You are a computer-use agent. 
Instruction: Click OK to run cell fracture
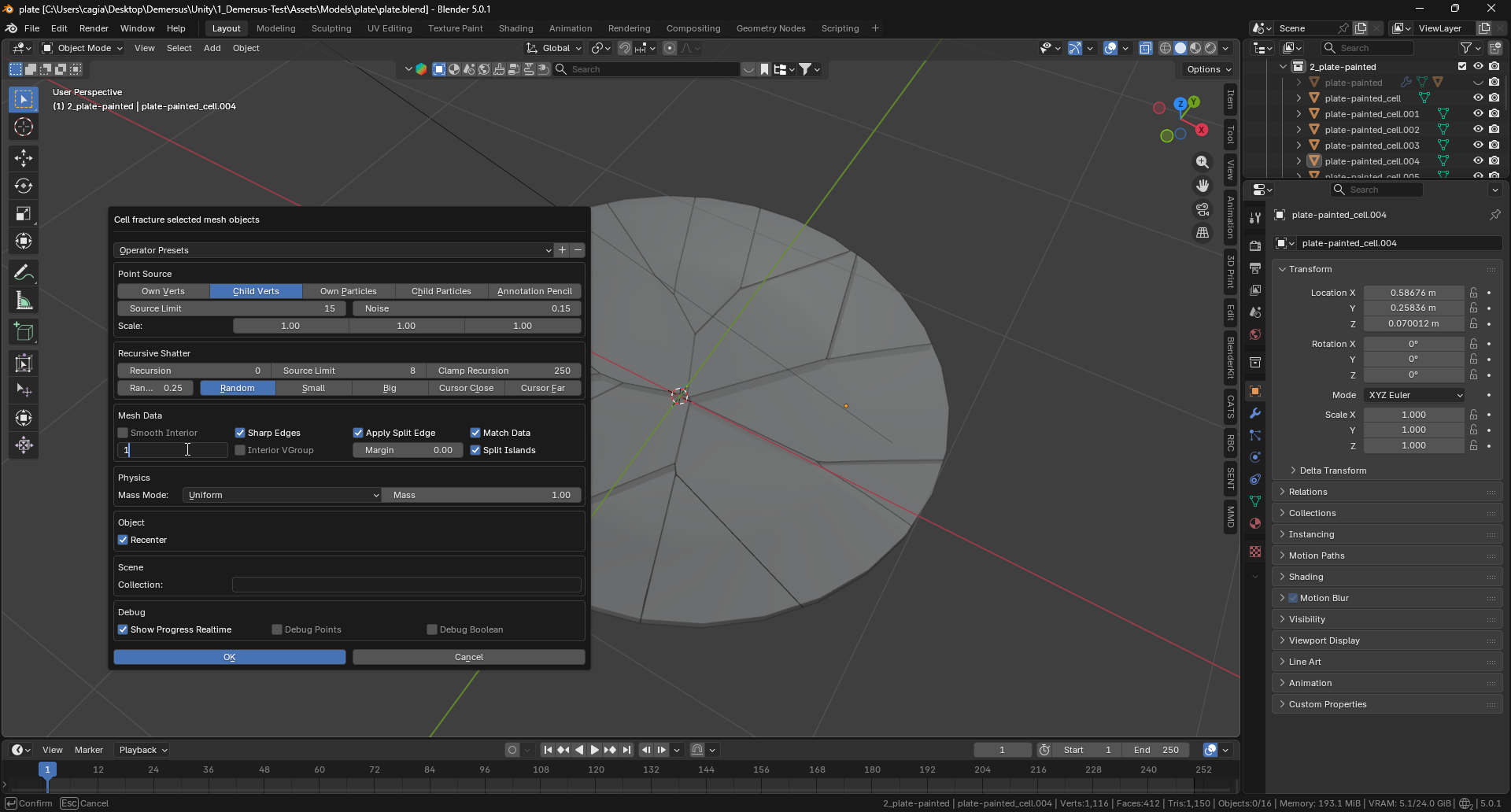coord(229,657)
